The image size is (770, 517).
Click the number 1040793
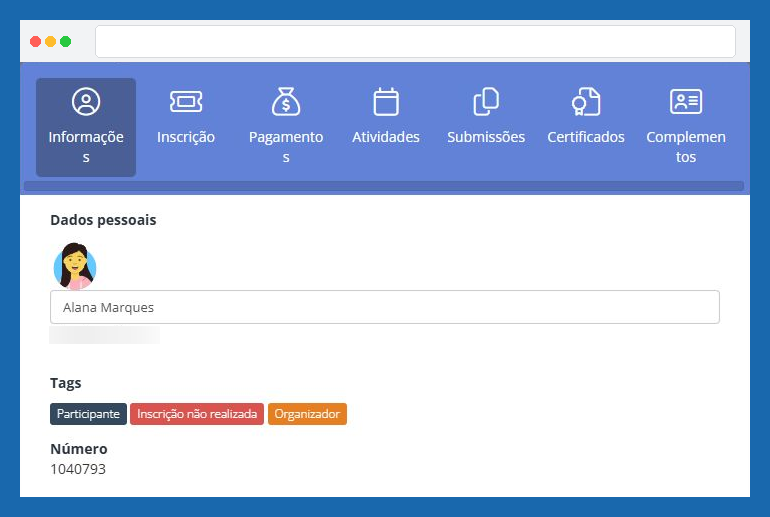(78, 469)
